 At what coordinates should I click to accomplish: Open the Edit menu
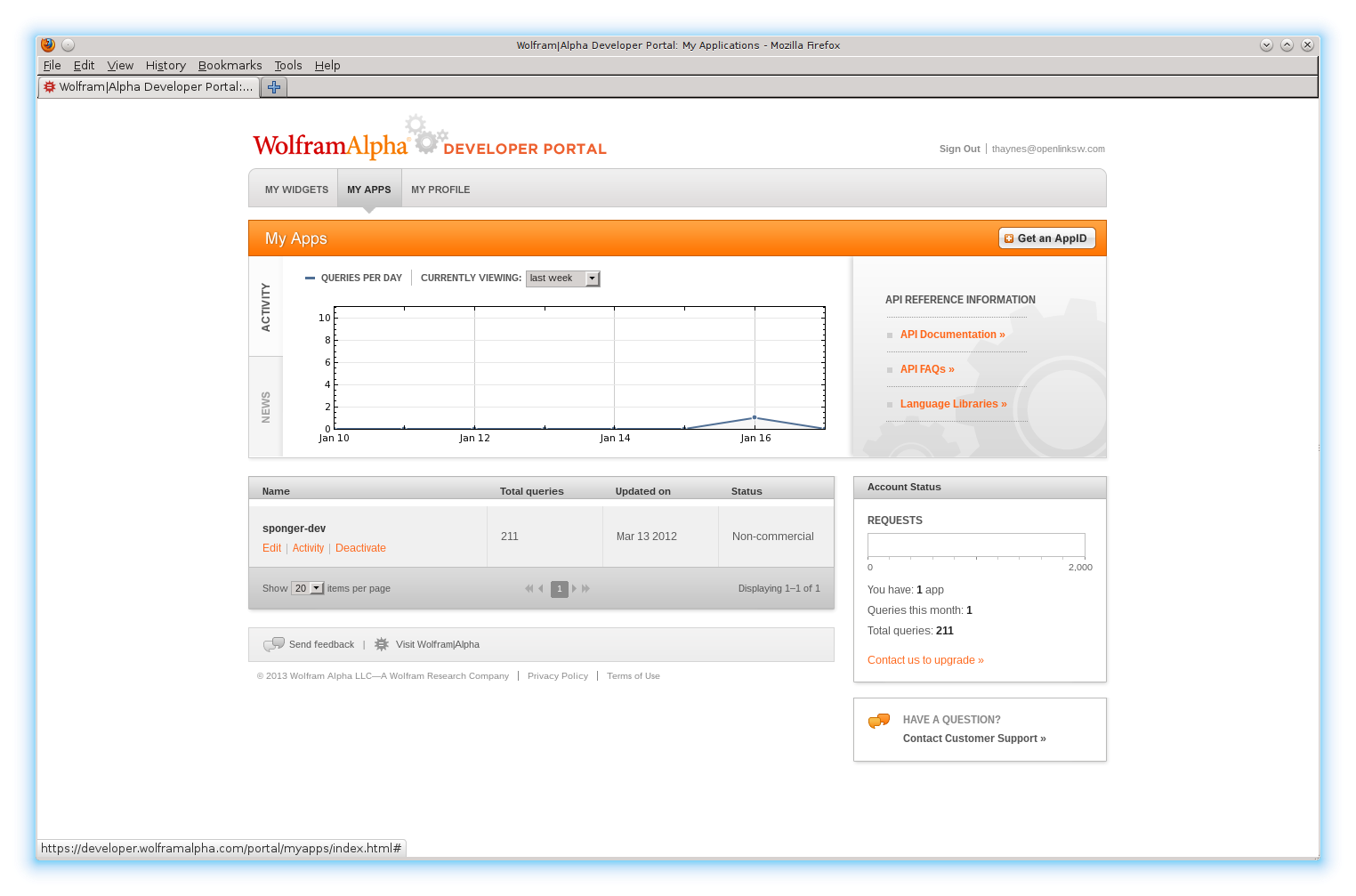click(84, 66)
